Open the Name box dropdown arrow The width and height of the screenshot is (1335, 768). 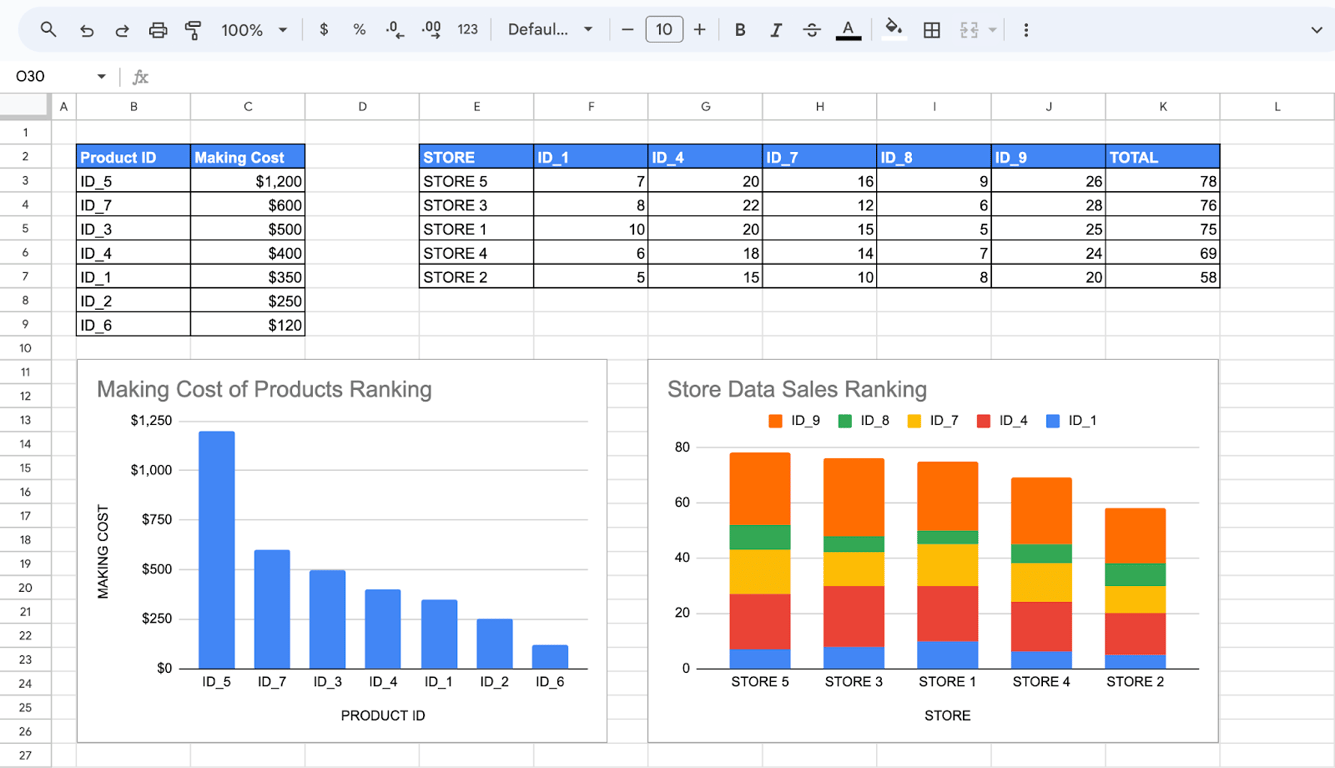pos(101,77)
